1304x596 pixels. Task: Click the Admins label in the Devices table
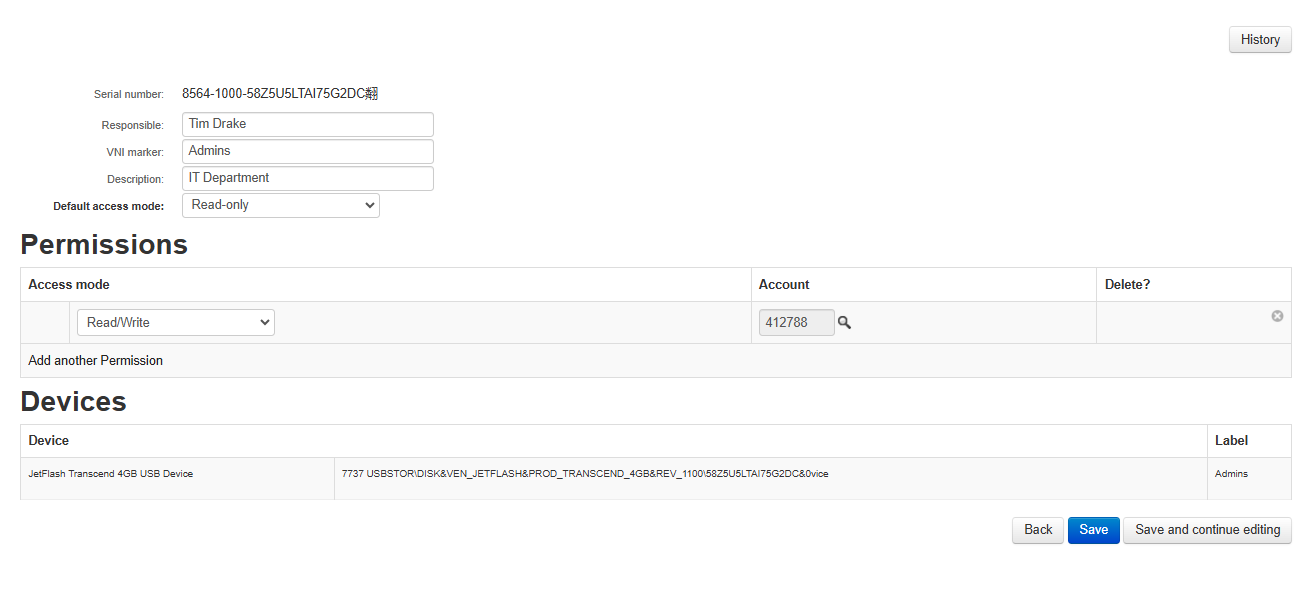point(1231,473)
